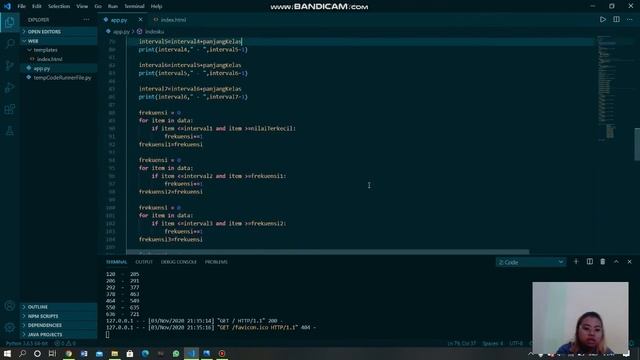This screenshot has width=640, height=360.
Task: Open the Edit menu
Action: [37, 6]
